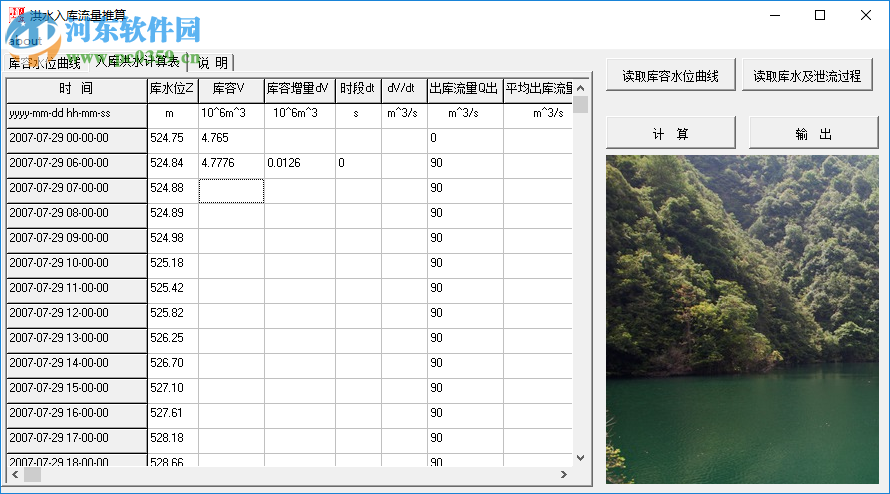Click water level cell 524.98
The image size is (890, 494).
click(173, 240)
